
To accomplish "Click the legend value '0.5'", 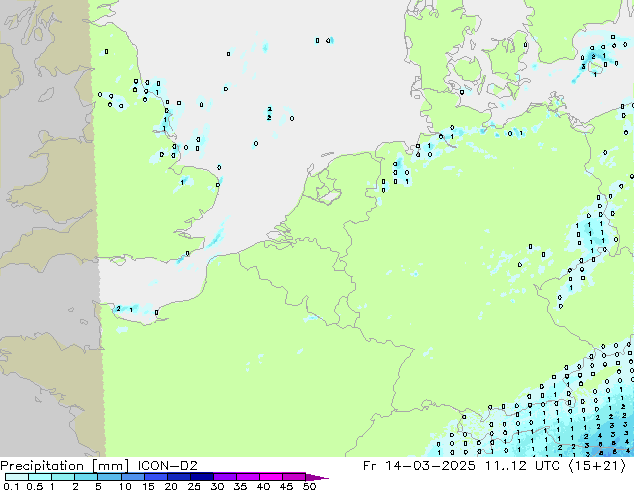I will 35,486.
